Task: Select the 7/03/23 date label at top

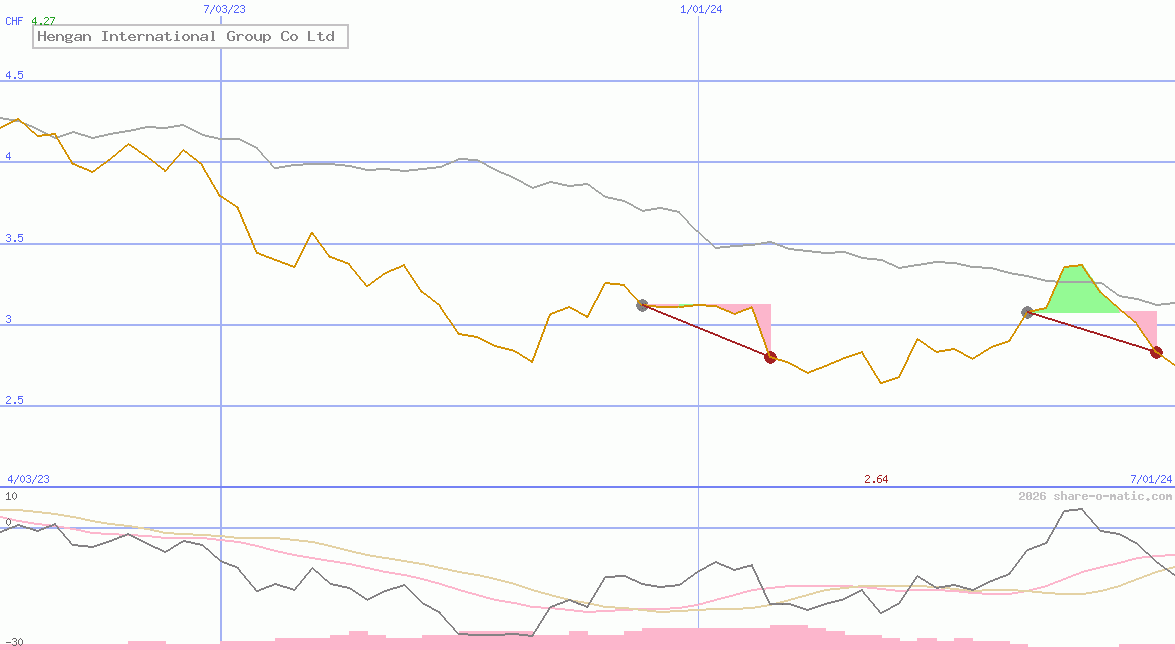Action: click(x=224, y=9)
